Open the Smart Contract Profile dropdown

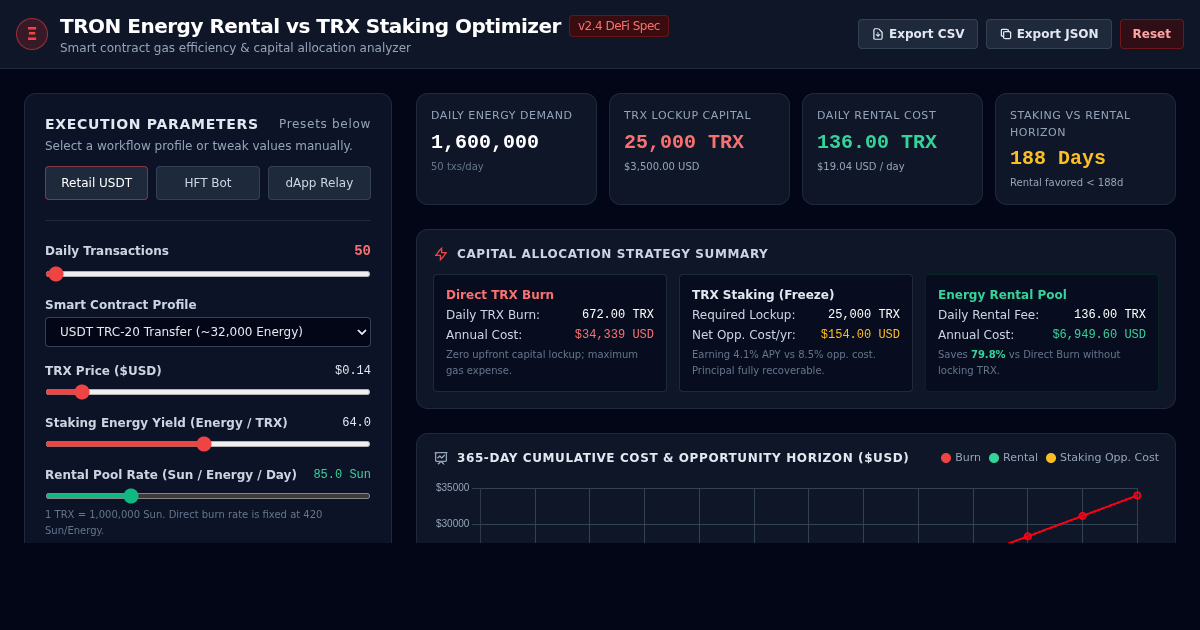[x=208, y=332]
